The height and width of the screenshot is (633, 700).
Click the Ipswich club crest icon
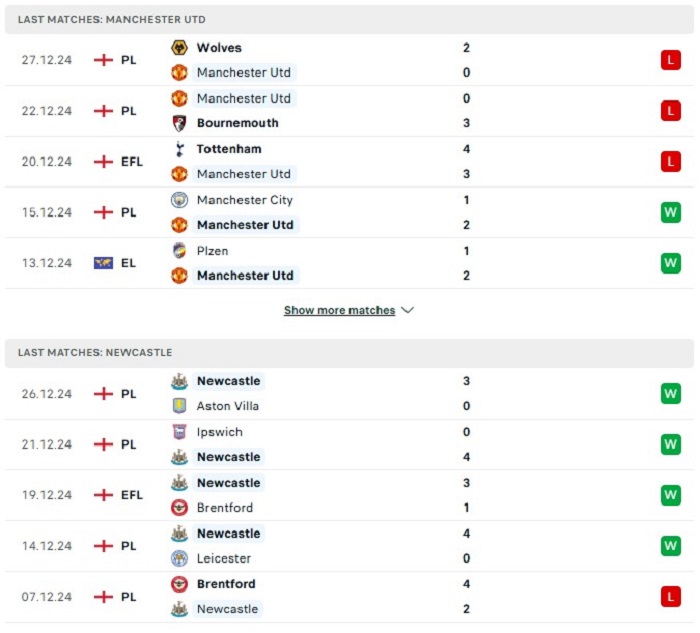point(179,432)
